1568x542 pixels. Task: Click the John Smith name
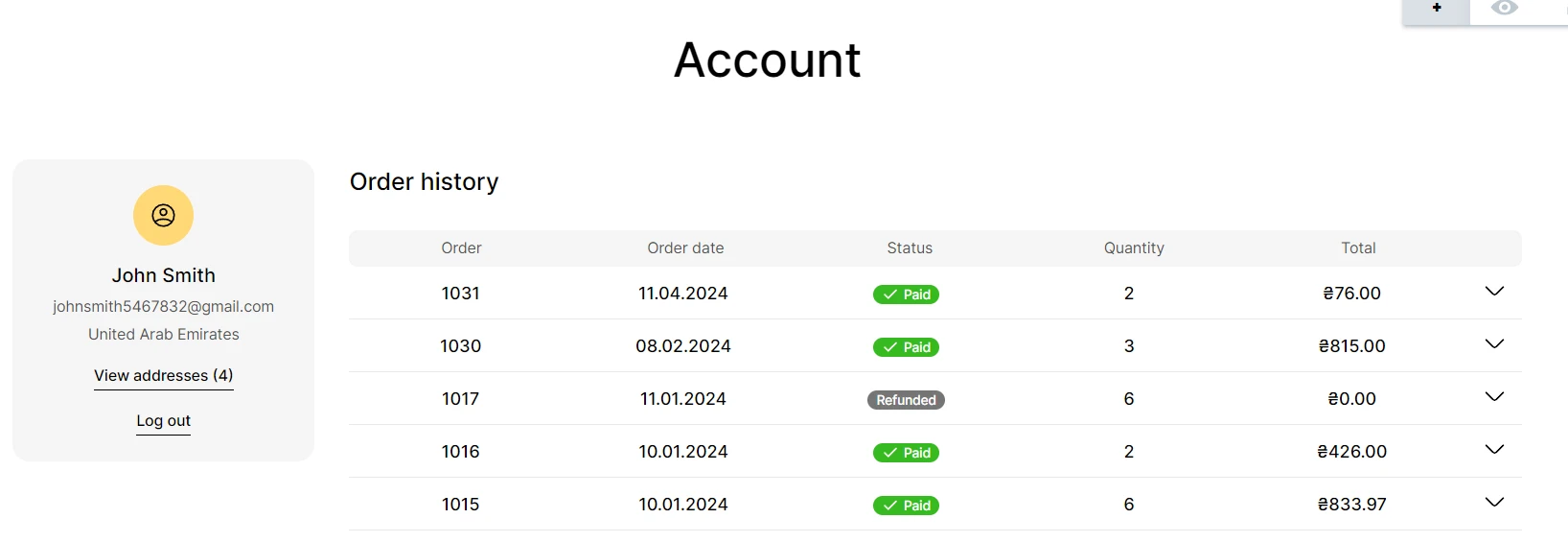point(163,276)
